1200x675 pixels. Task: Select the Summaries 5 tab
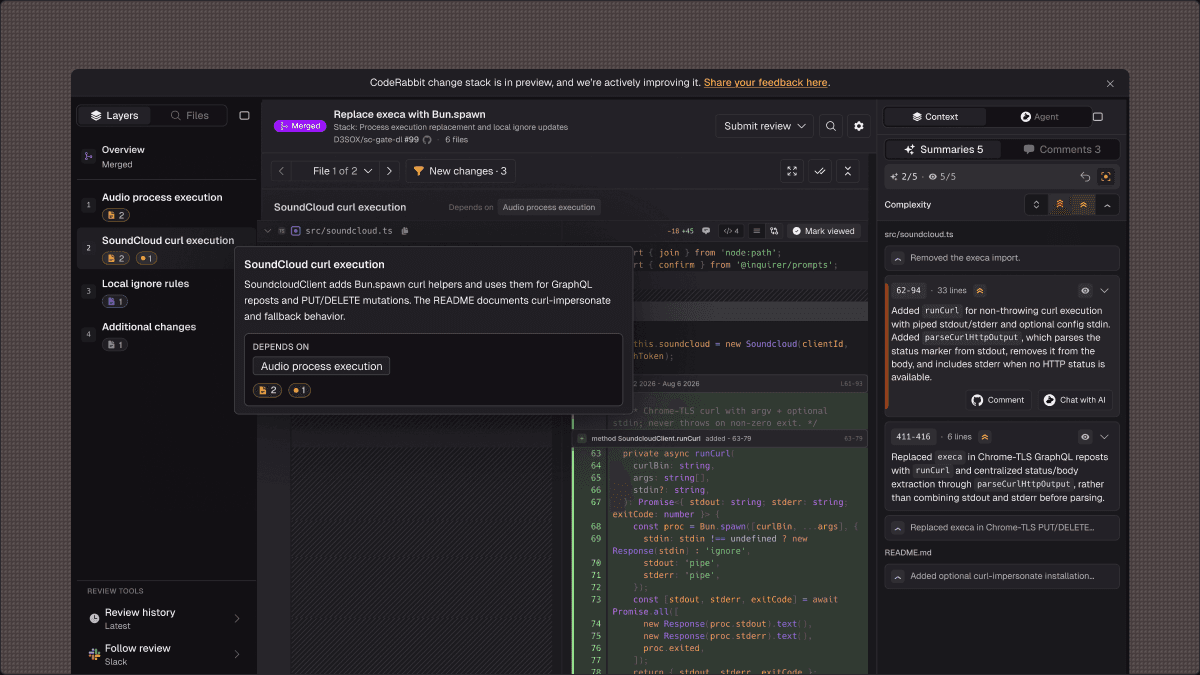[x=944, y=149]
